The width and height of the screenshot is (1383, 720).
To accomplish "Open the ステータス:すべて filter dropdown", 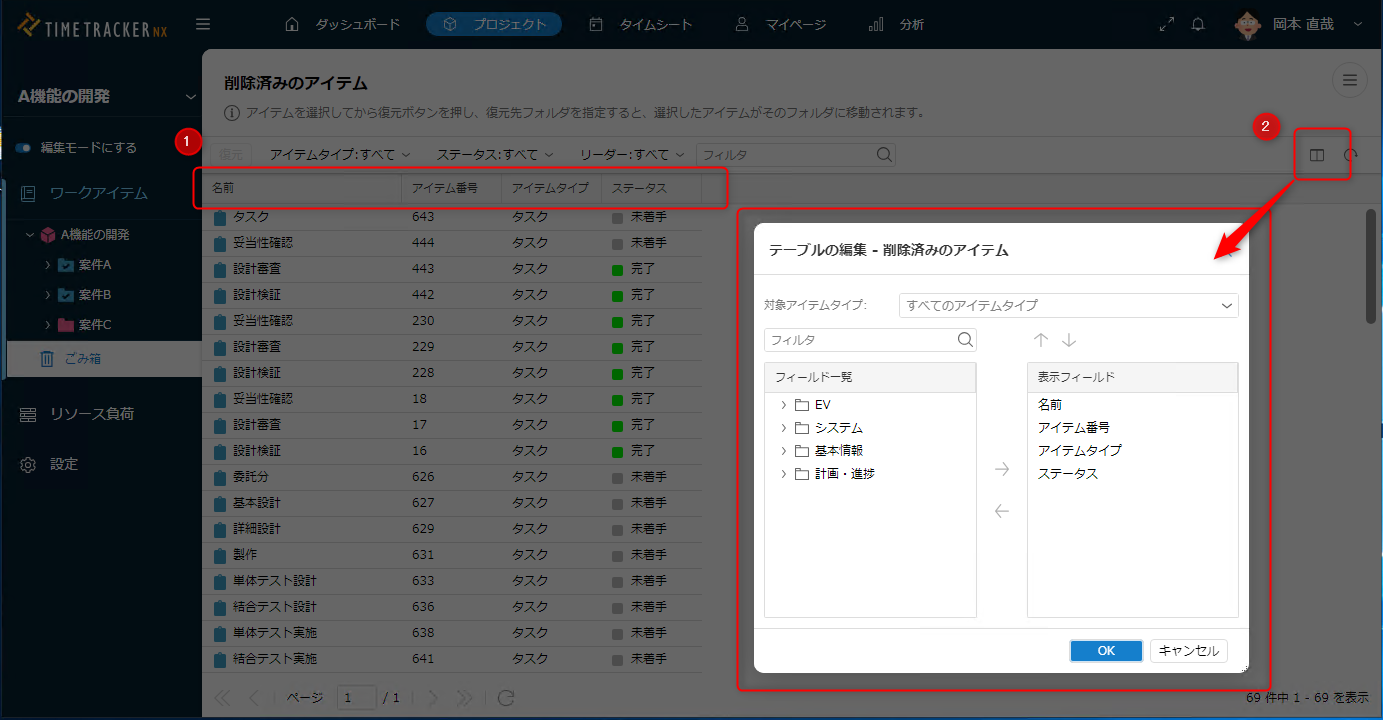I will [x=495, y=155].
